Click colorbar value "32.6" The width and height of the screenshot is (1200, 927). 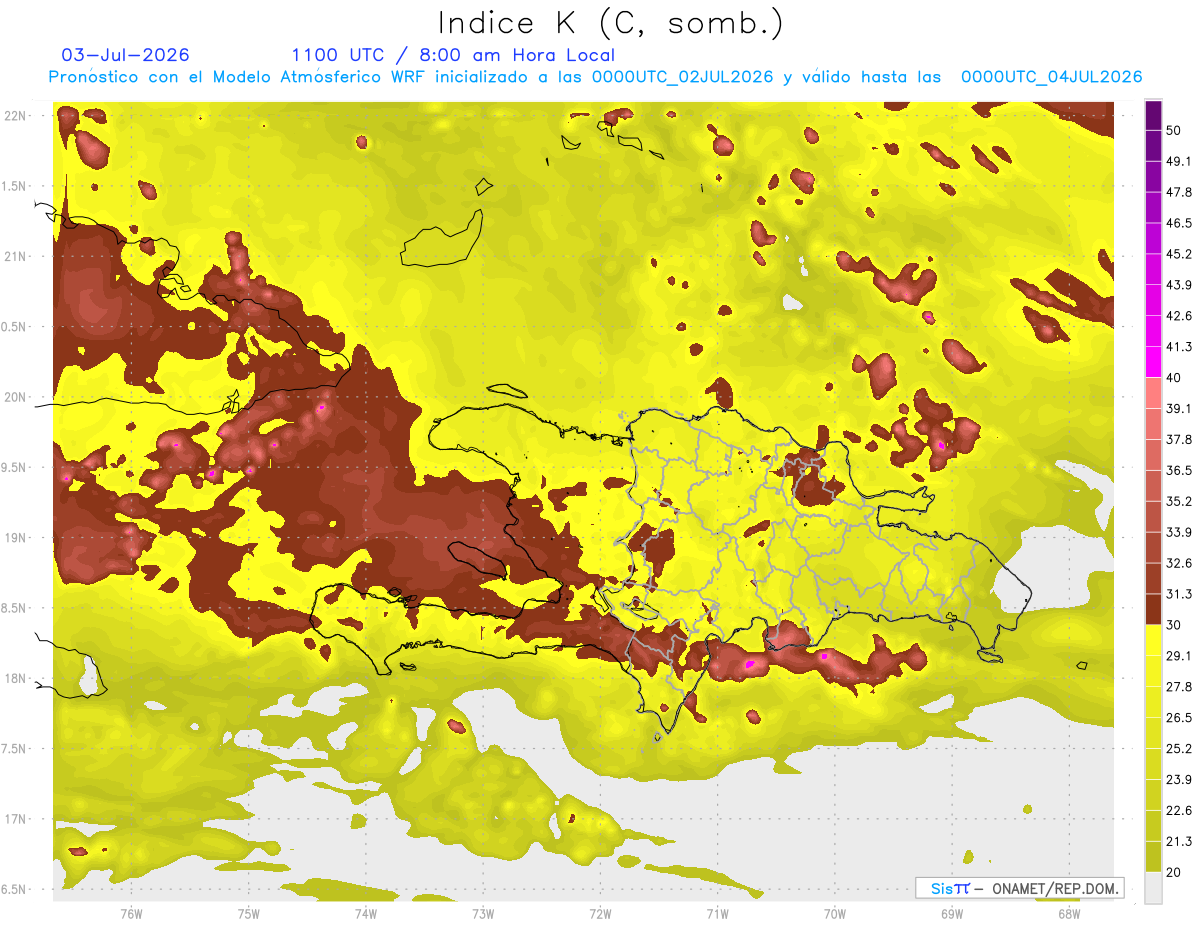(x=1179, y=563)
